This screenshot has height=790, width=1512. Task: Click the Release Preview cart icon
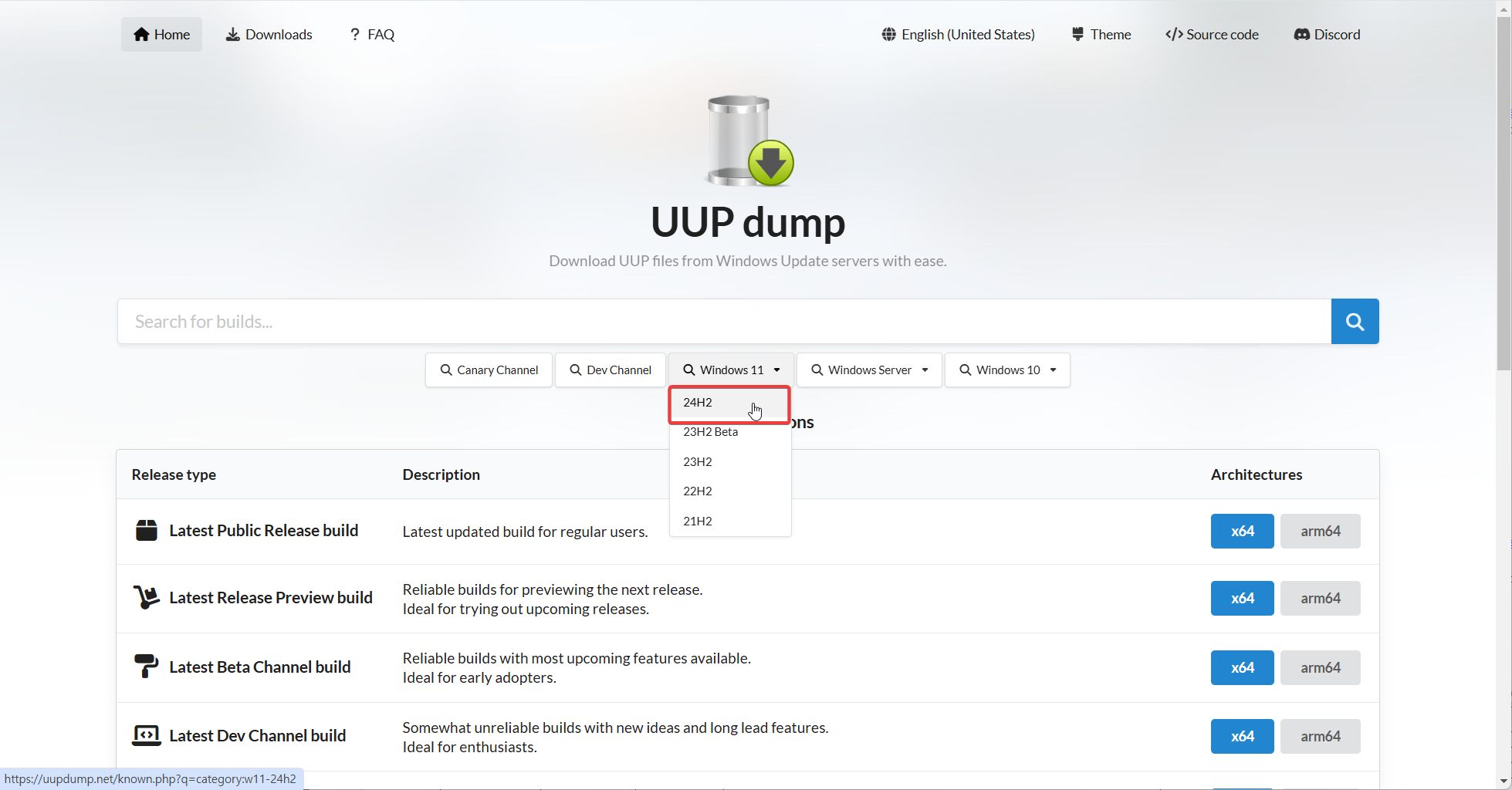[x=146, y=597]
